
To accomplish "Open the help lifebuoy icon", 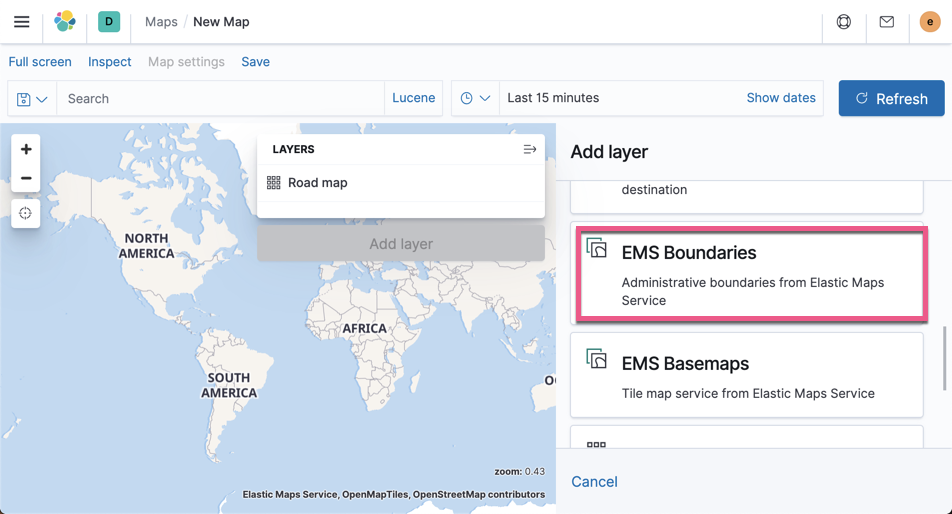I will coord(844,22).
